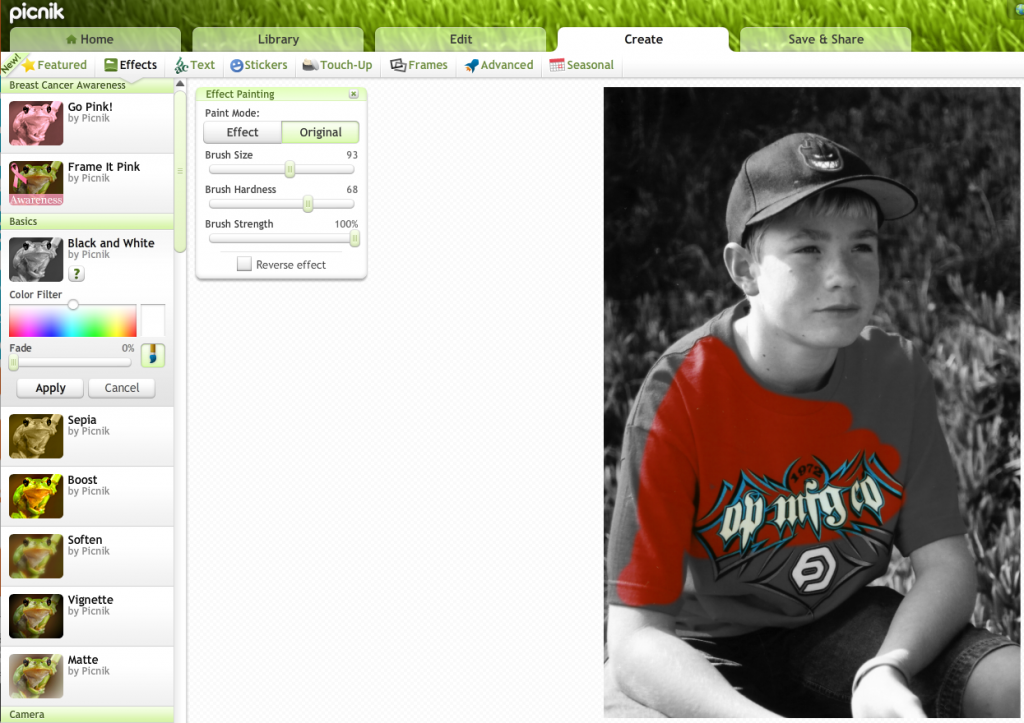The image size is (1024, 723).
Task: Select the Boost effect
Action: [87, 496]
